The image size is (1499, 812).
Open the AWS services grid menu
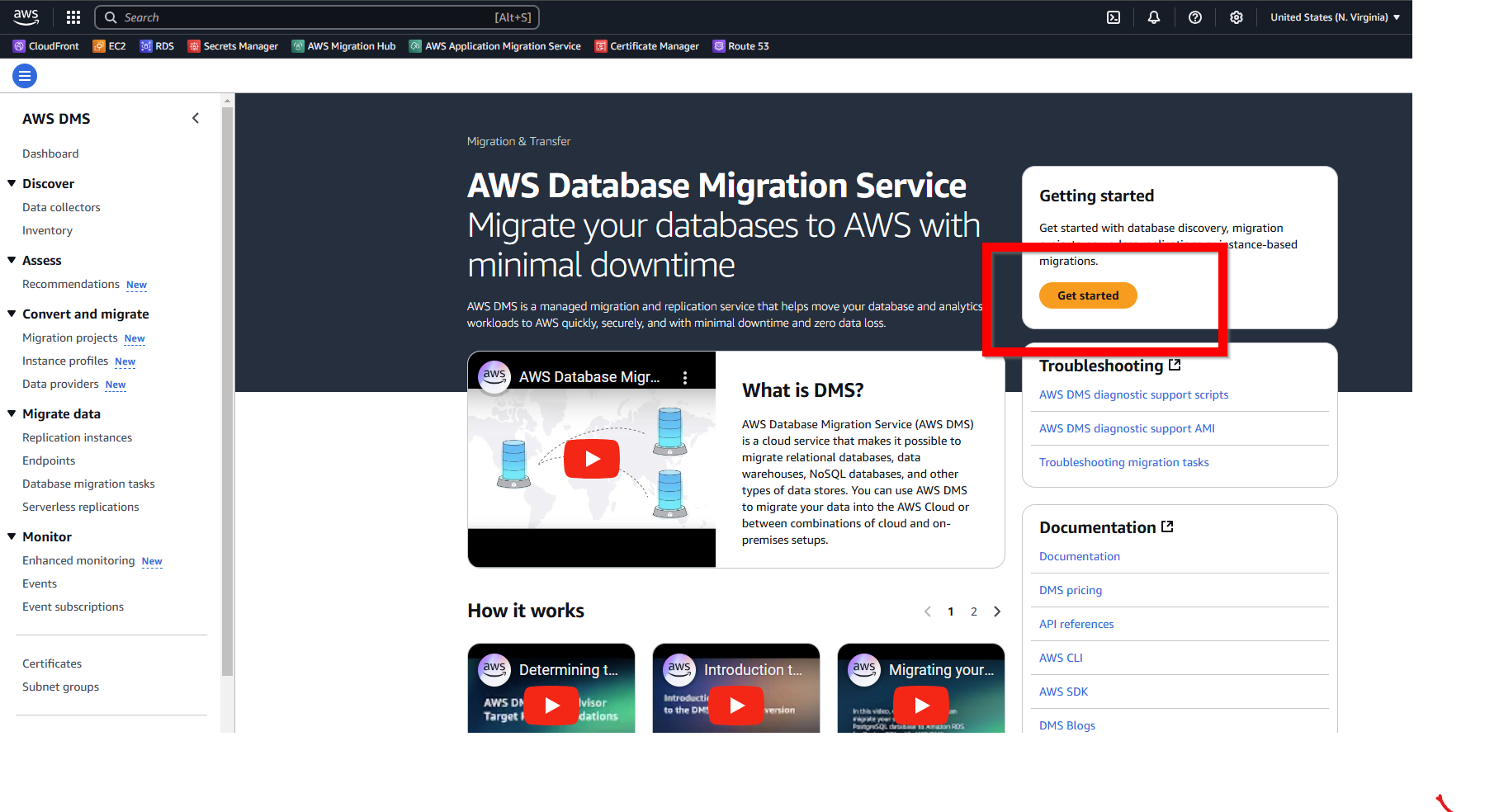pyautogui.click(x=73, y=17)
